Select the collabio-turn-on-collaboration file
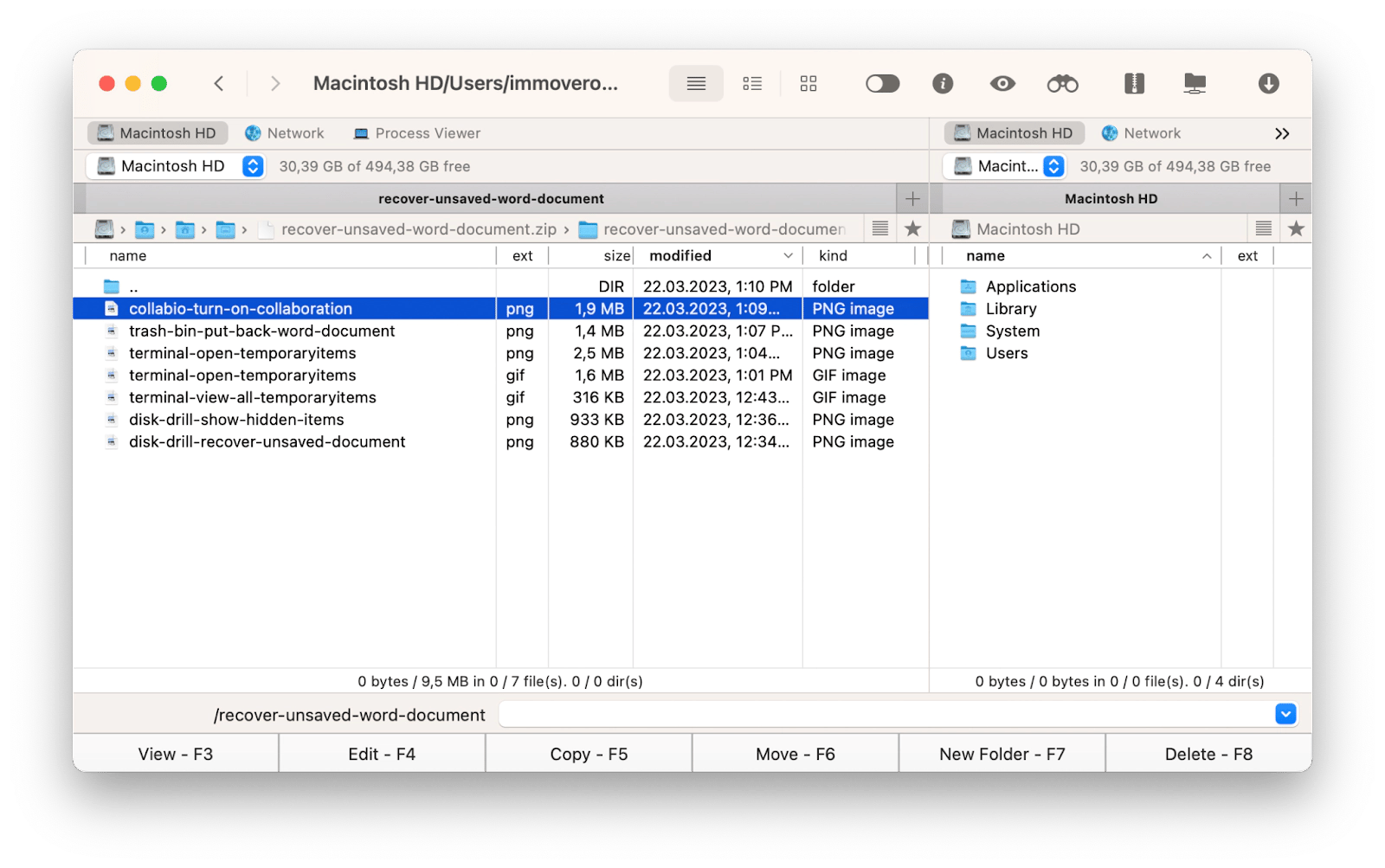This screenshot has width=1385, height=868. [x=241, y=308]
